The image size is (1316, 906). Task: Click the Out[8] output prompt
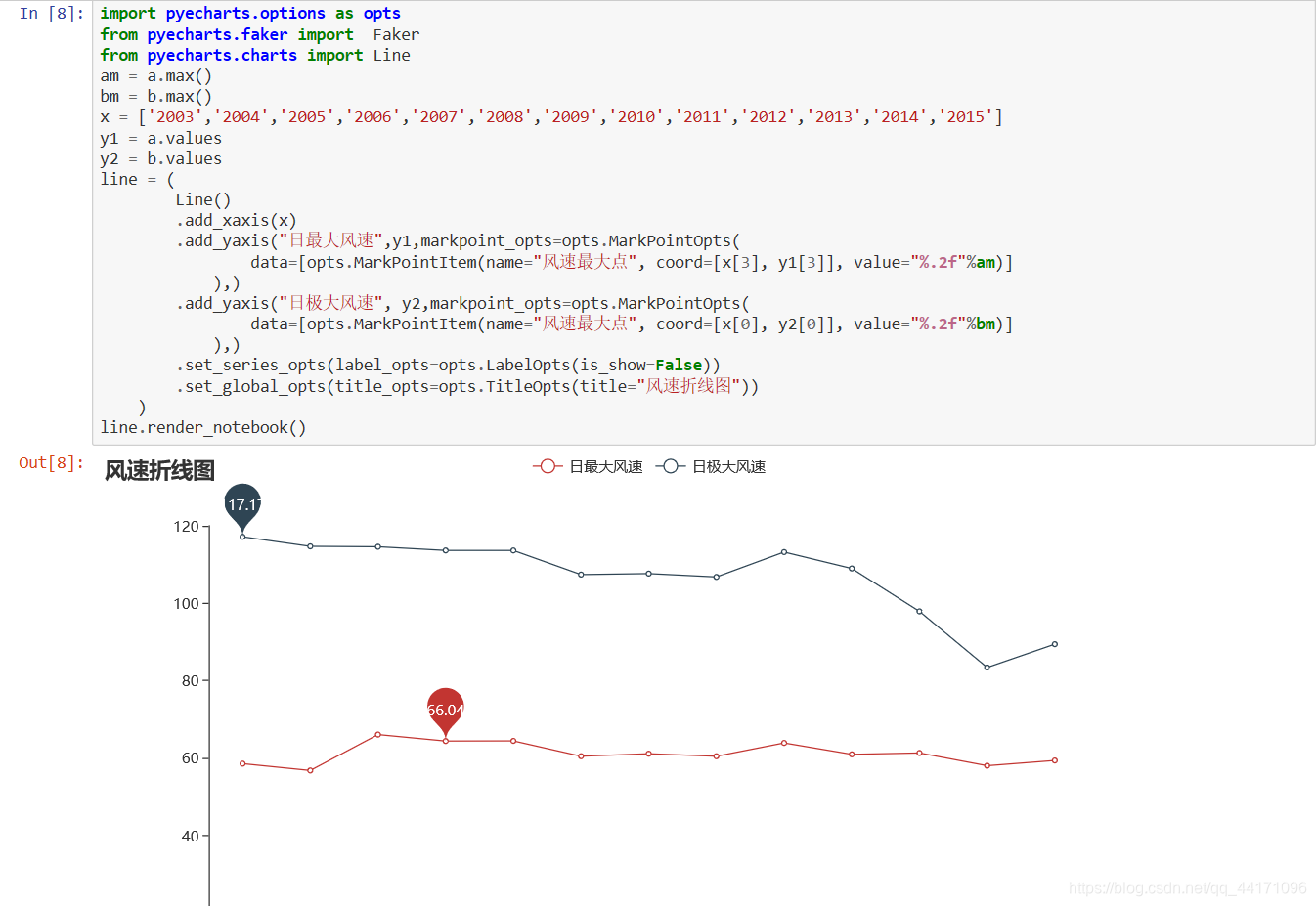tap(52, 462)
